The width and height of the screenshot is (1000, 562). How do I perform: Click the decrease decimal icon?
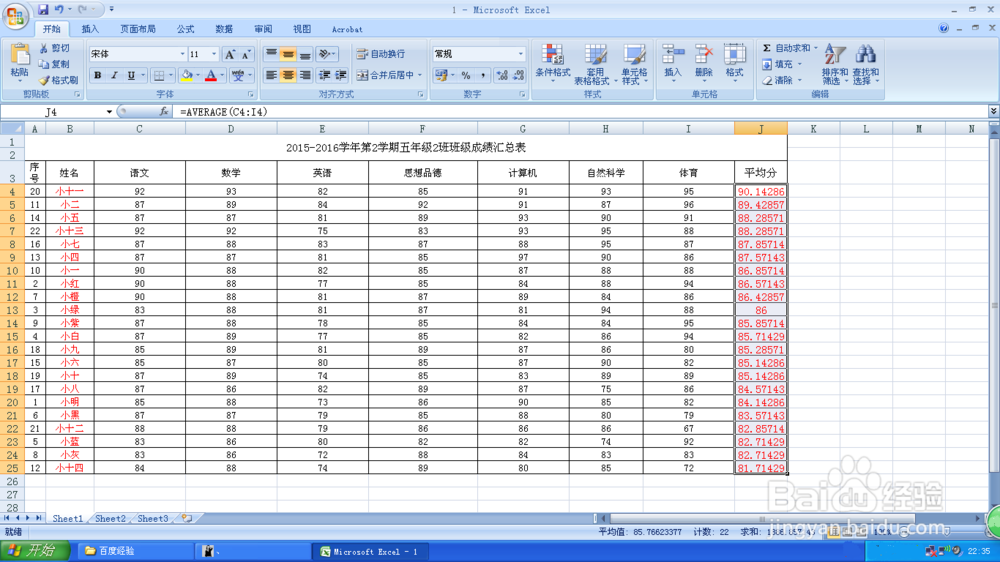tap(518, 75)
